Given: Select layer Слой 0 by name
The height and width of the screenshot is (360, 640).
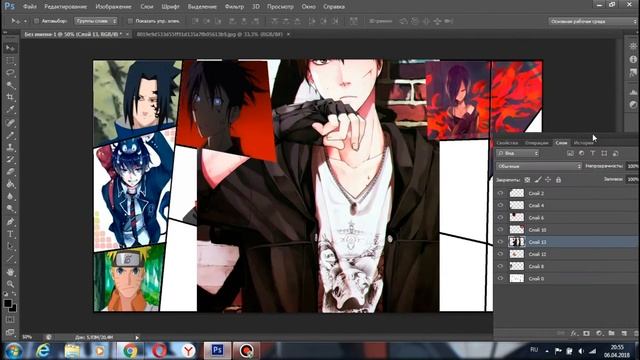Looking at the screenshot, I should pyautogui.click(x=536, y=279).
